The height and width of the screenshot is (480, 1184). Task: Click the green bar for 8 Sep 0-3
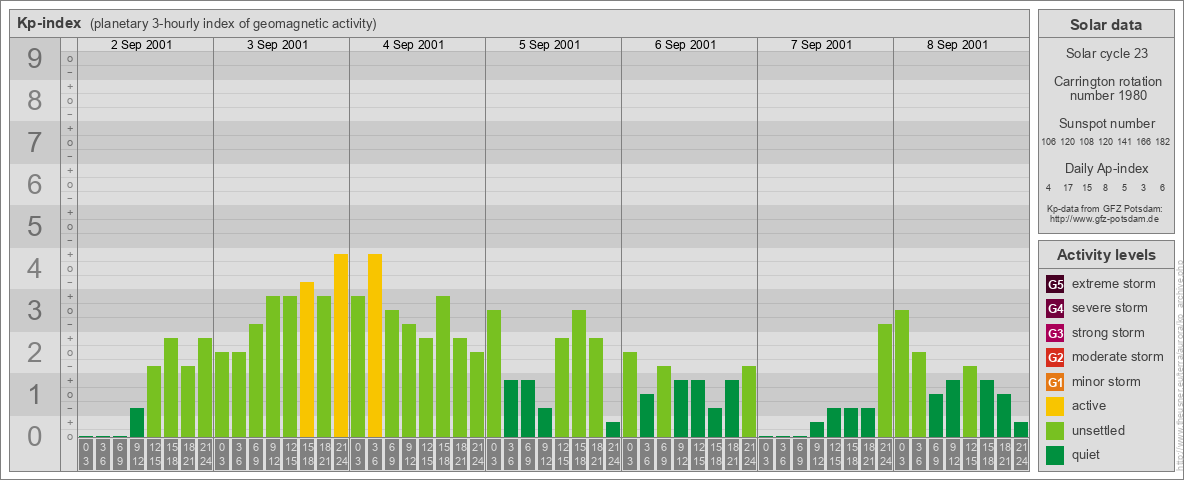pos(902,374)
